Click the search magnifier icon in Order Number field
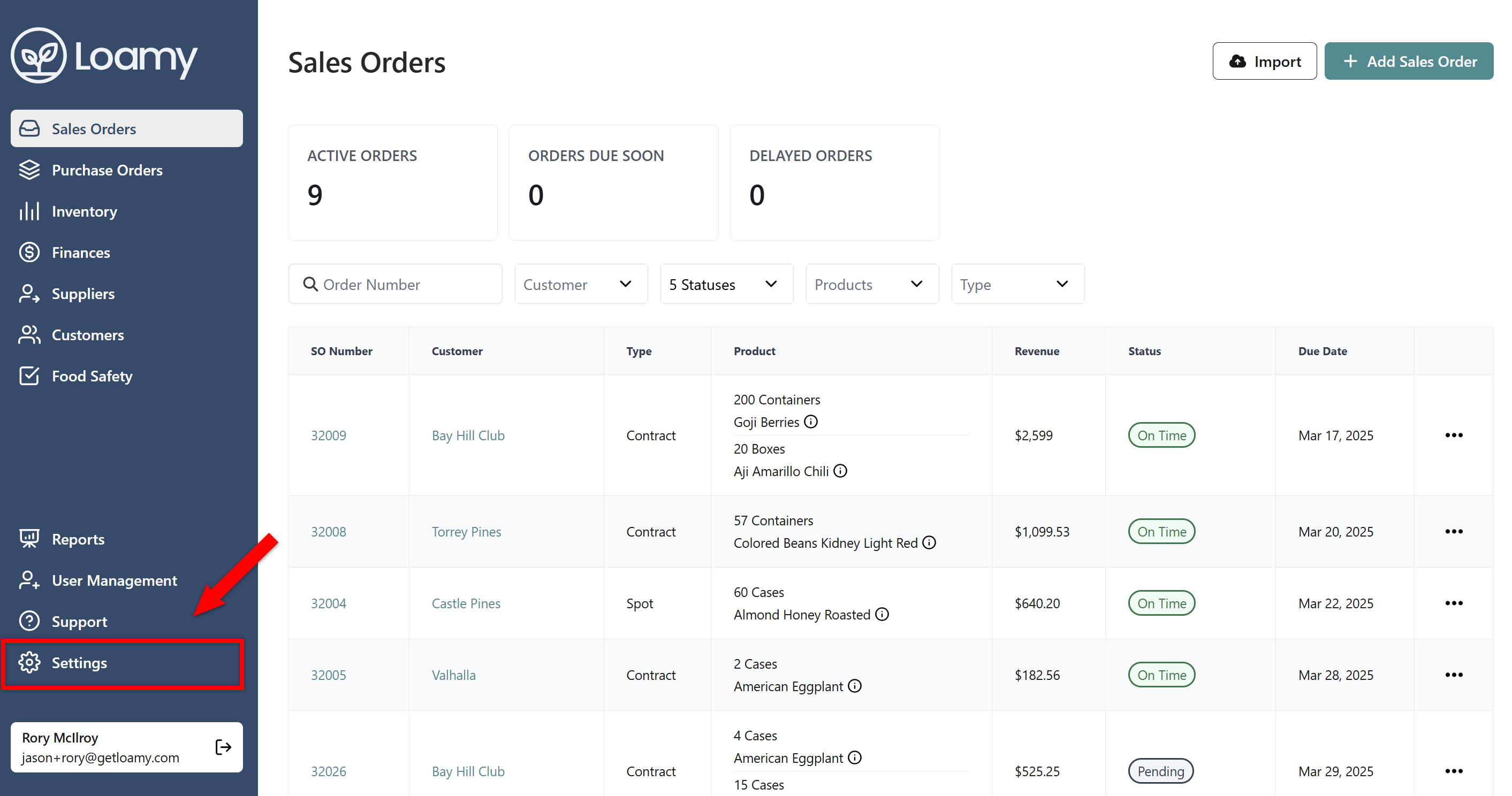 coord(310,285)
